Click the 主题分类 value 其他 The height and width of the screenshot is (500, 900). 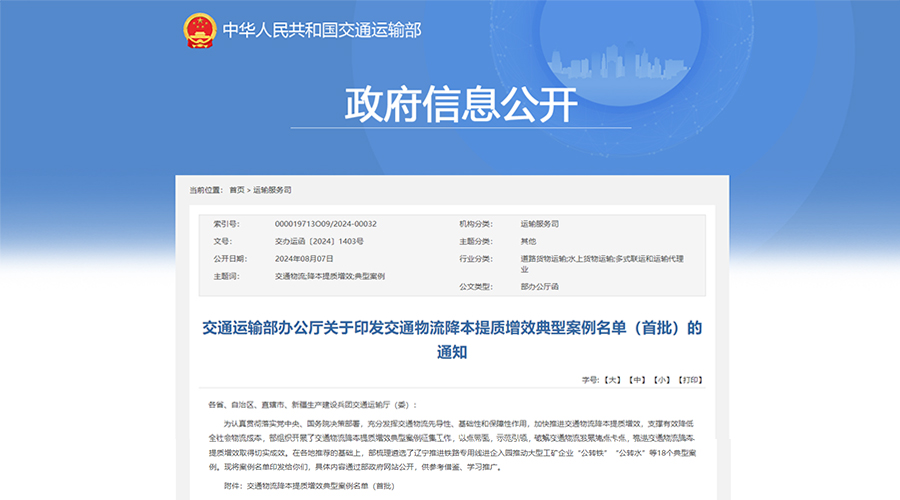click(528, 242)
